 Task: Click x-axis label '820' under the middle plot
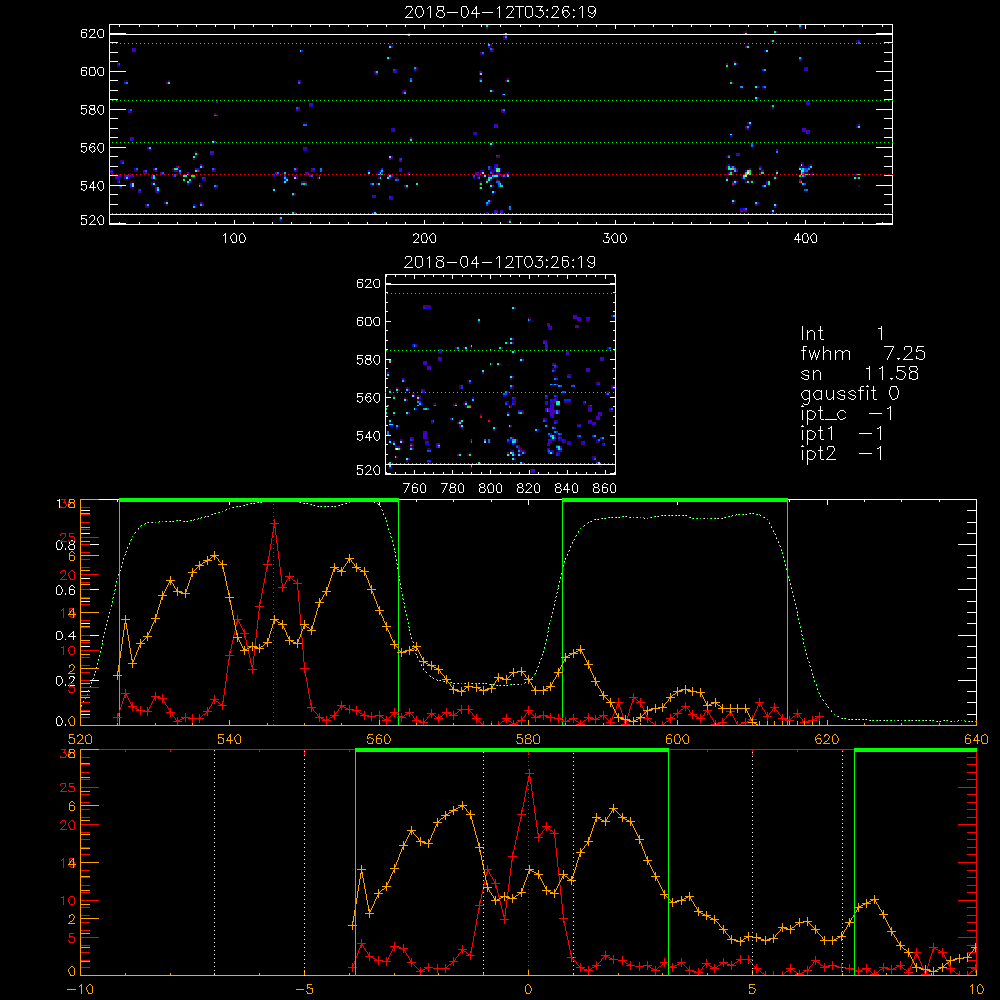pyautogui.click(x=528, y=489)
